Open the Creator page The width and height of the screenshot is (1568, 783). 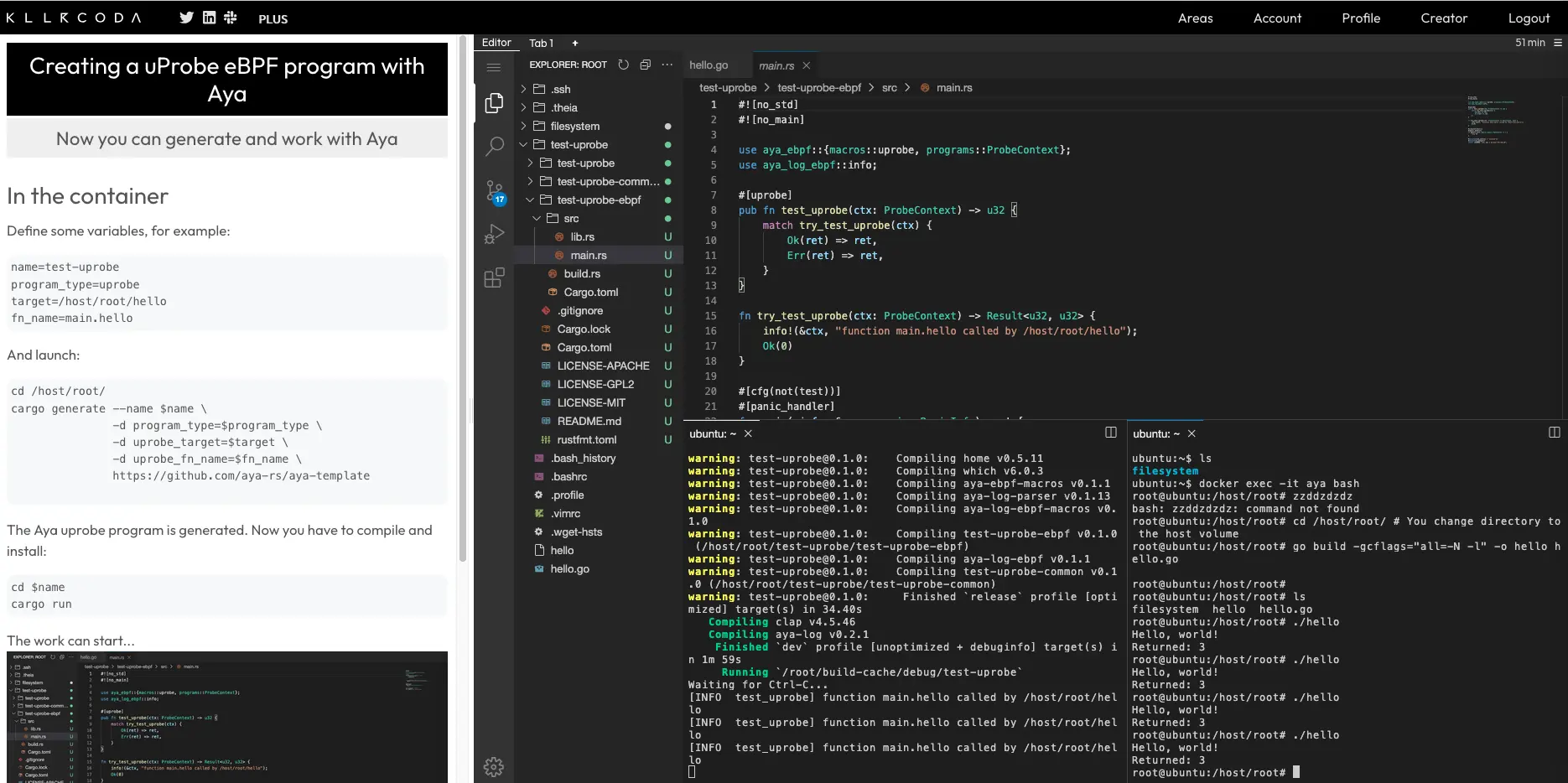pyautogui.click(x=1444, y=18)
